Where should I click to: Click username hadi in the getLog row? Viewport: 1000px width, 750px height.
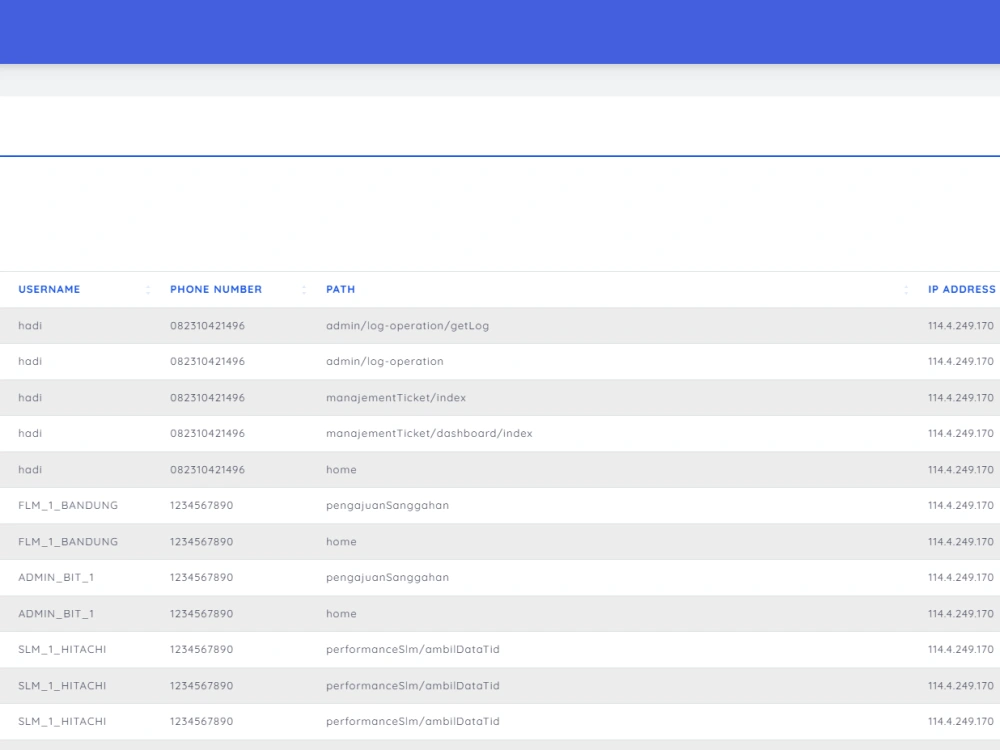[x=30, y=326]
